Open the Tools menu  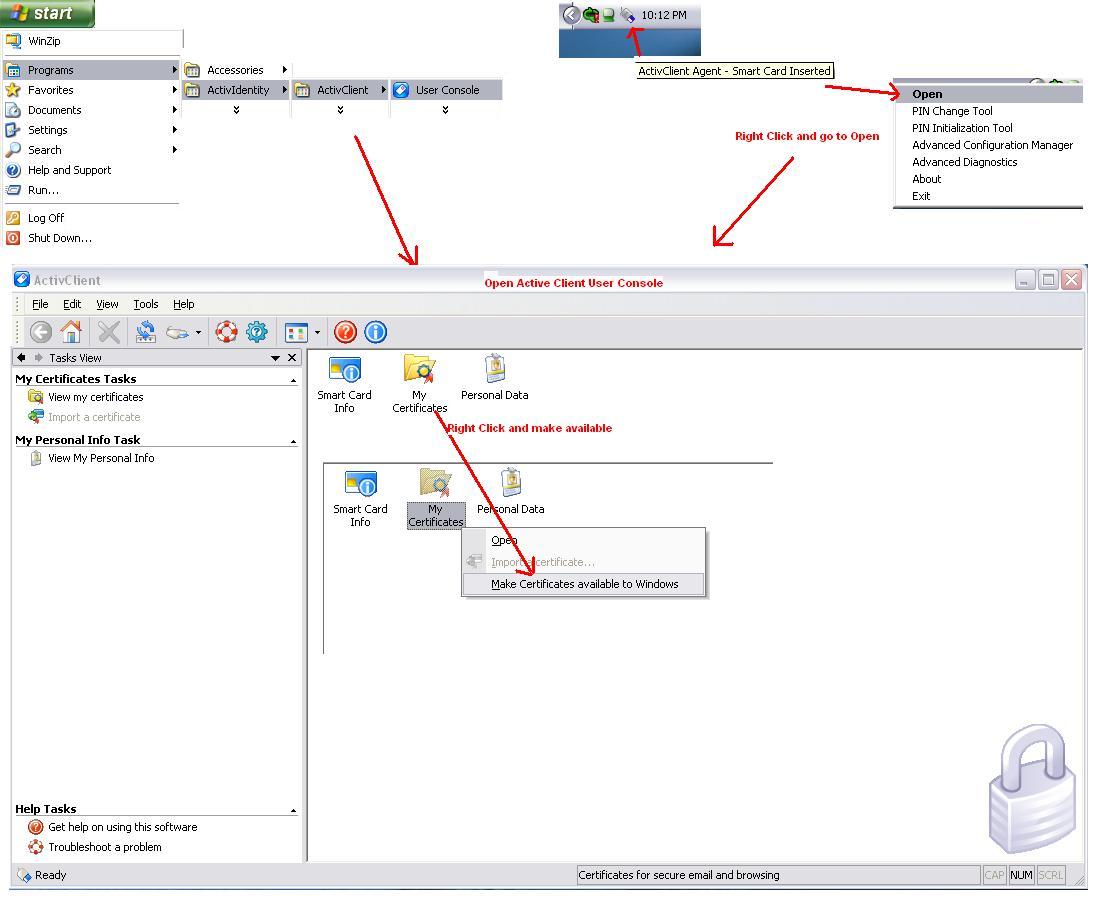[x=146, y=304]
